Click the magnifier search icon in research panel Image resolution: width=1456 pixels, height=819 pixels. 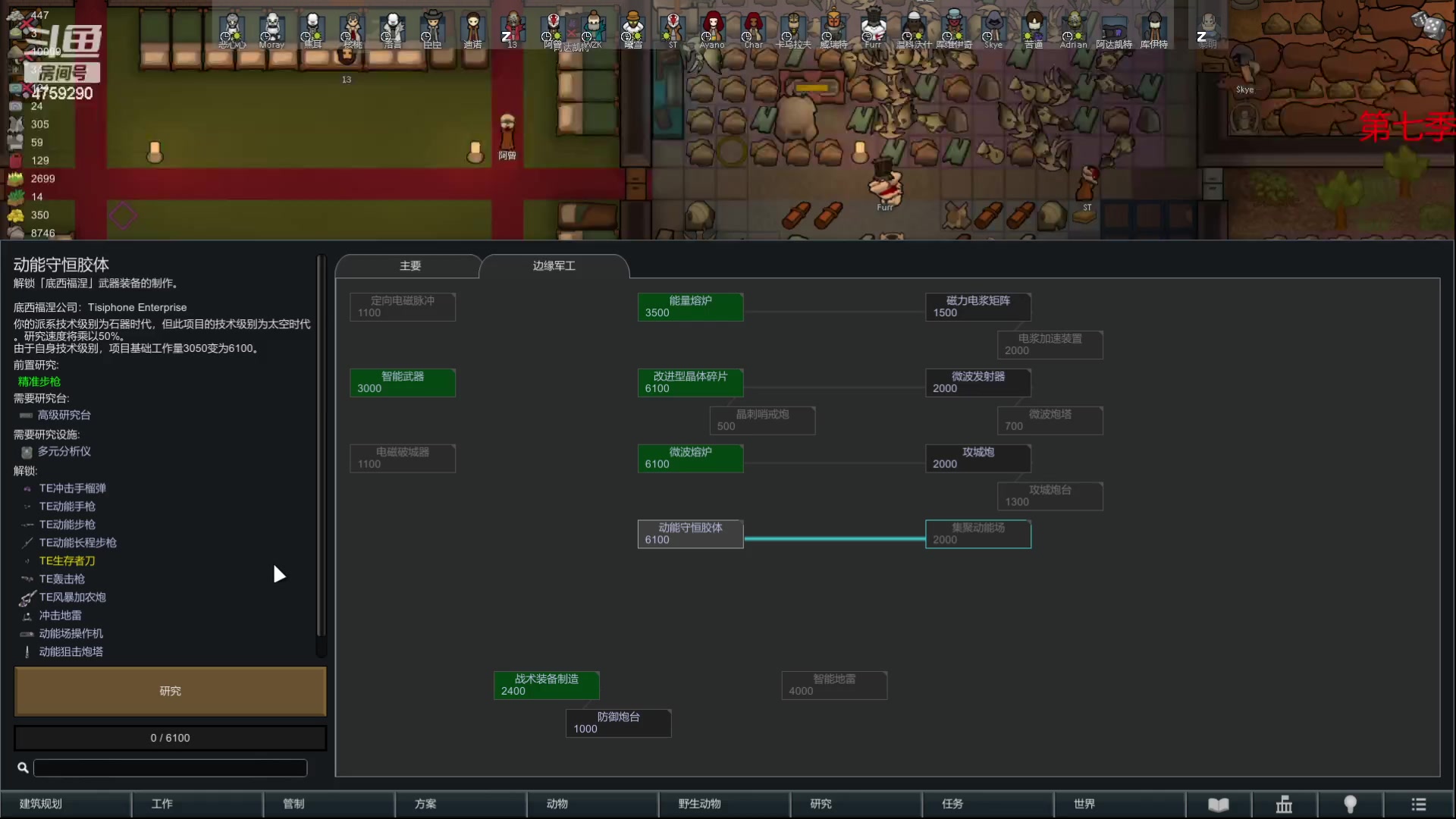click(x=23, y=768)
